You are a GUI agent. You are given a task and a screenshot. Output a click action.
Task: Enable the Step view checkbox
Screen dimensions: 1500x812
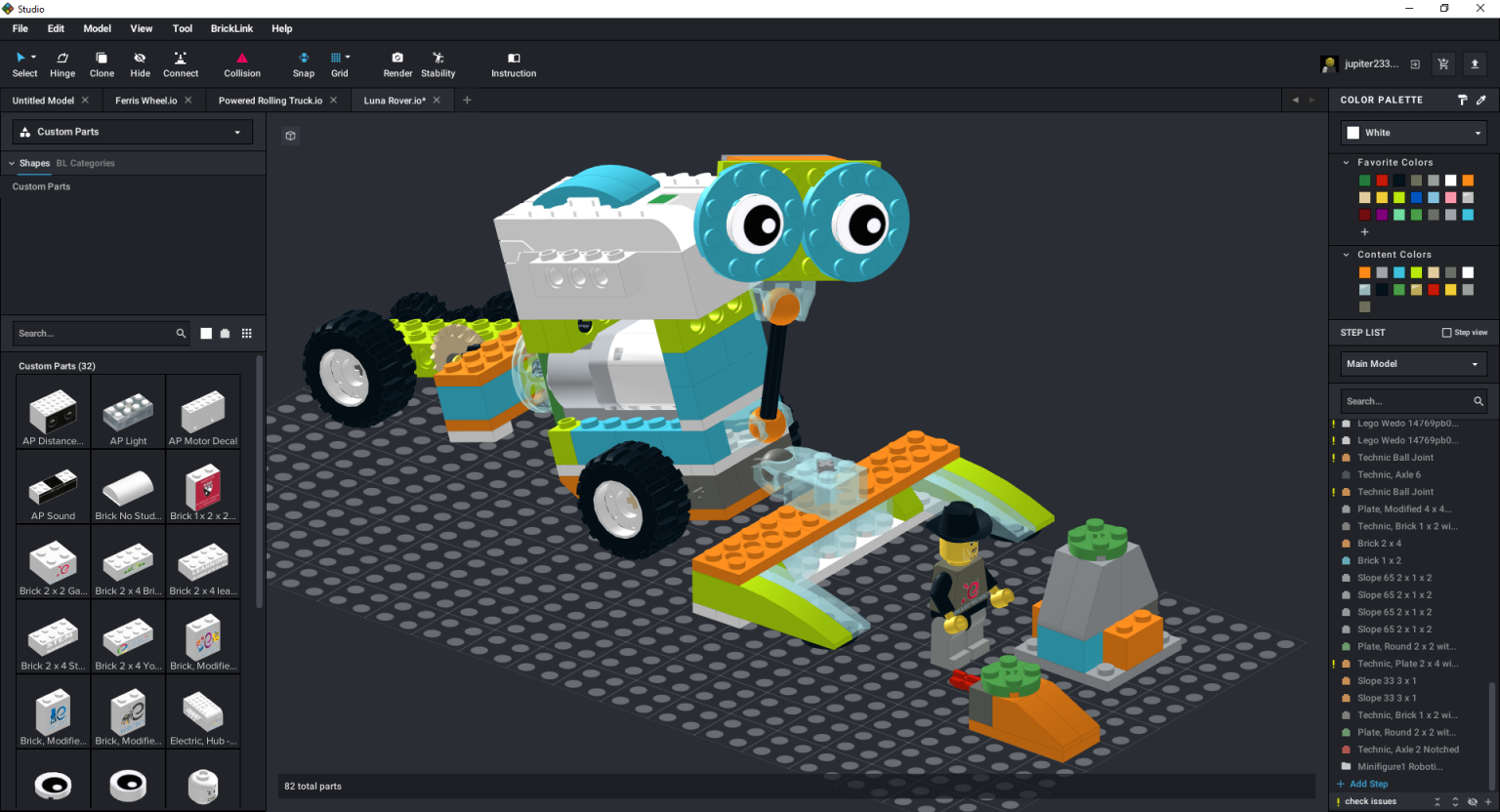pyautogui.click(x=1447, y=333)
